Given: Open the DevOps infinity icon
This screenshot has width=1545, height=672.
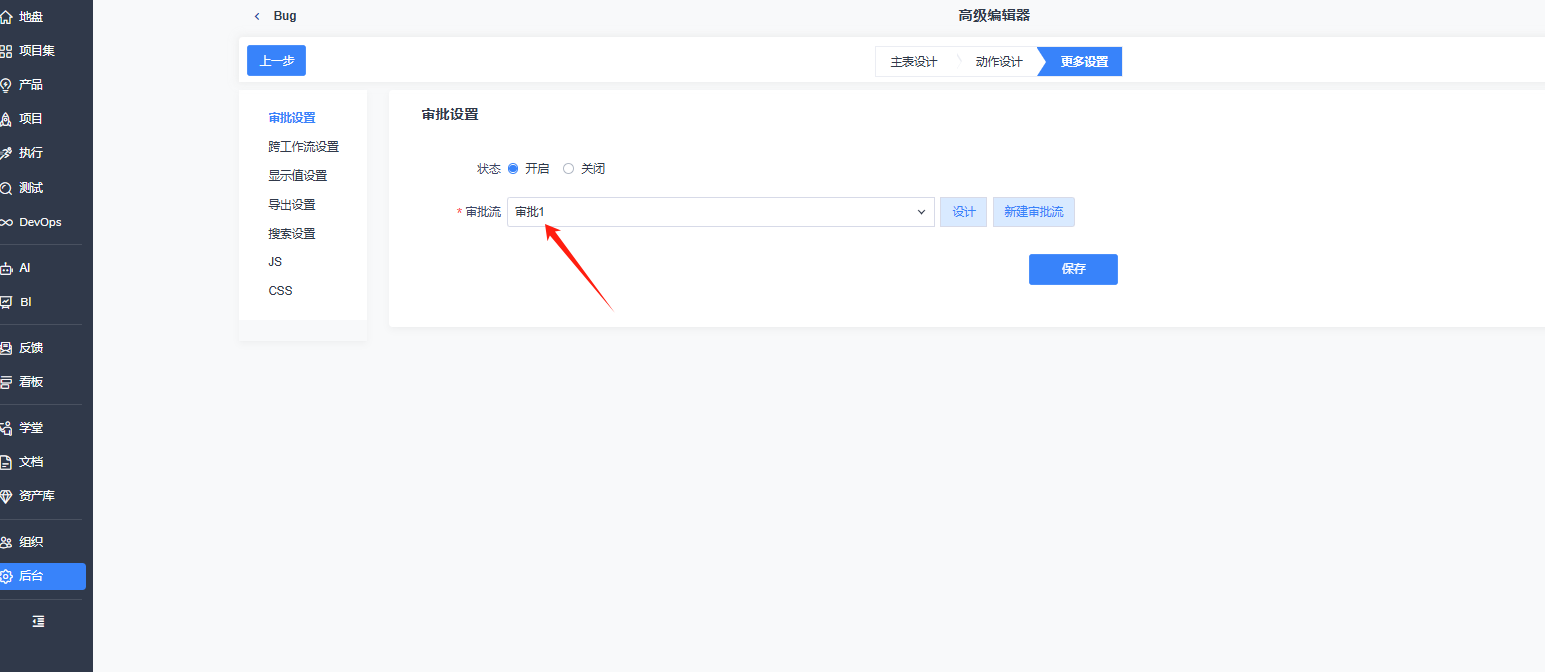Looking at the screenshot, I should [x=6, y=222].
